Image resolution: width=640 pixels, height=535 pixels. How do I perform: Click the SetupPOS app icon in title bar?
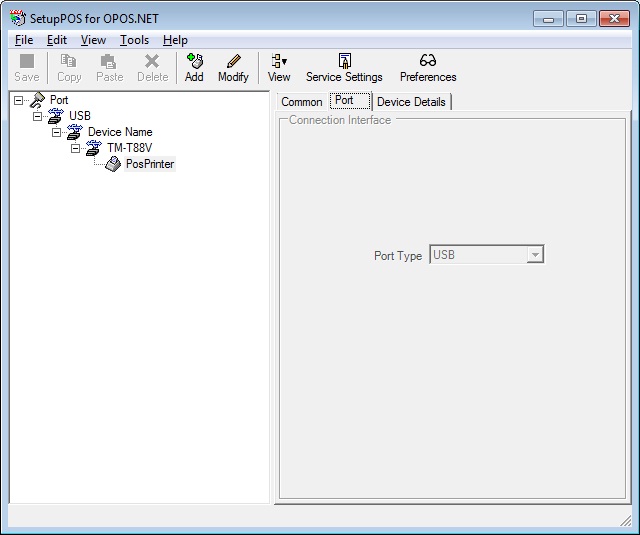click(18, 18)
